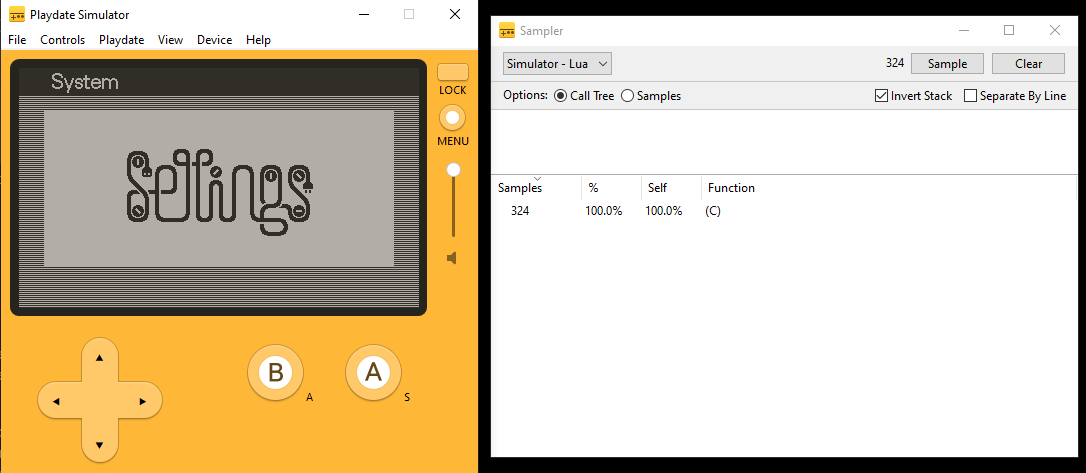The height and width of the screenshot is (473, 1086).
Task: Select the Settings app on Playdate screen
Action: click(219, 188)
